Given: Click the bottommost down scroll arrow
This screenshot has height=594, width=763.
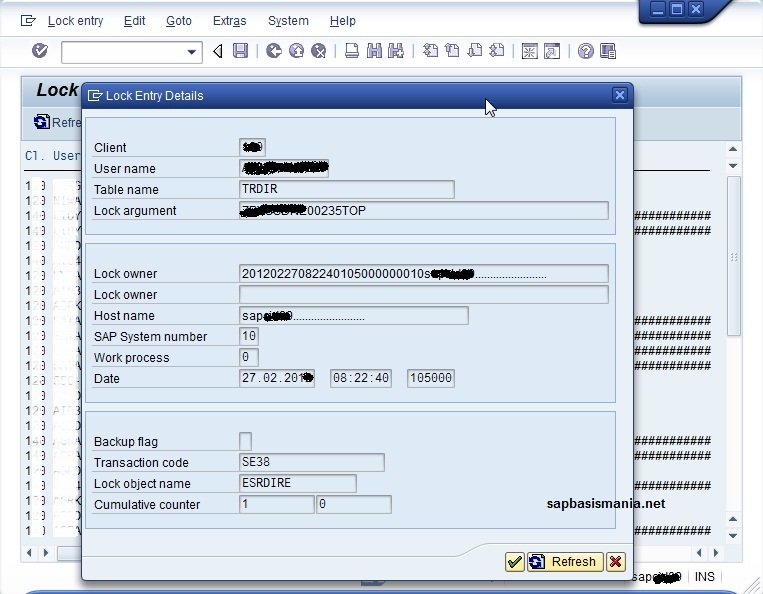Looking at the screenshot, I should (x=733, y=536).
